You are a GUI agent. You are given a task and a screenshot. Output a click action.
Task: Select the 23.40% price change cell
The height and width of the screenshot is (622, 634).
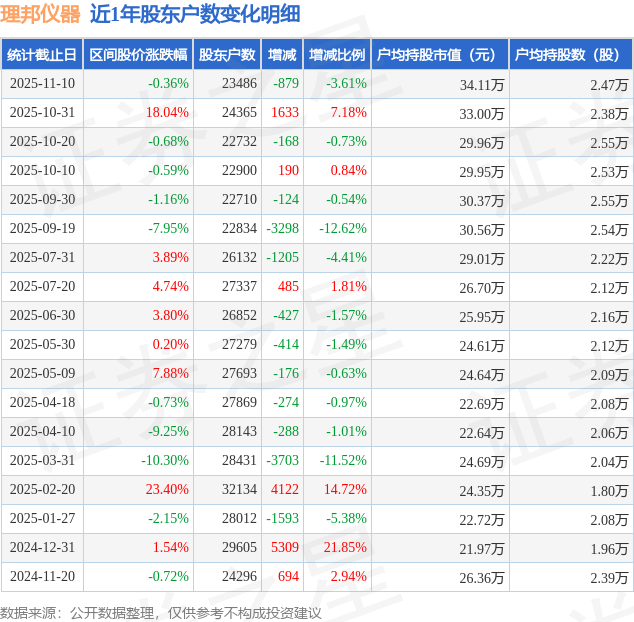pos(167,490)
